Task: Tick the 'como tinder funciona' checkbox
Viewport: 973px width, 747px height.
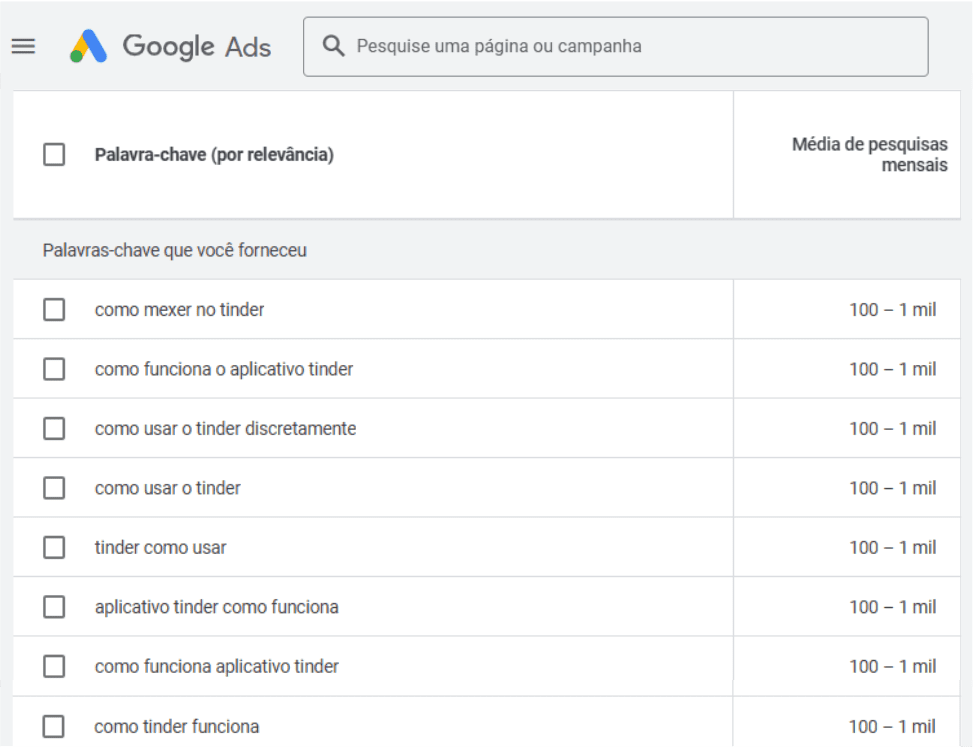Action: point(54,726)
